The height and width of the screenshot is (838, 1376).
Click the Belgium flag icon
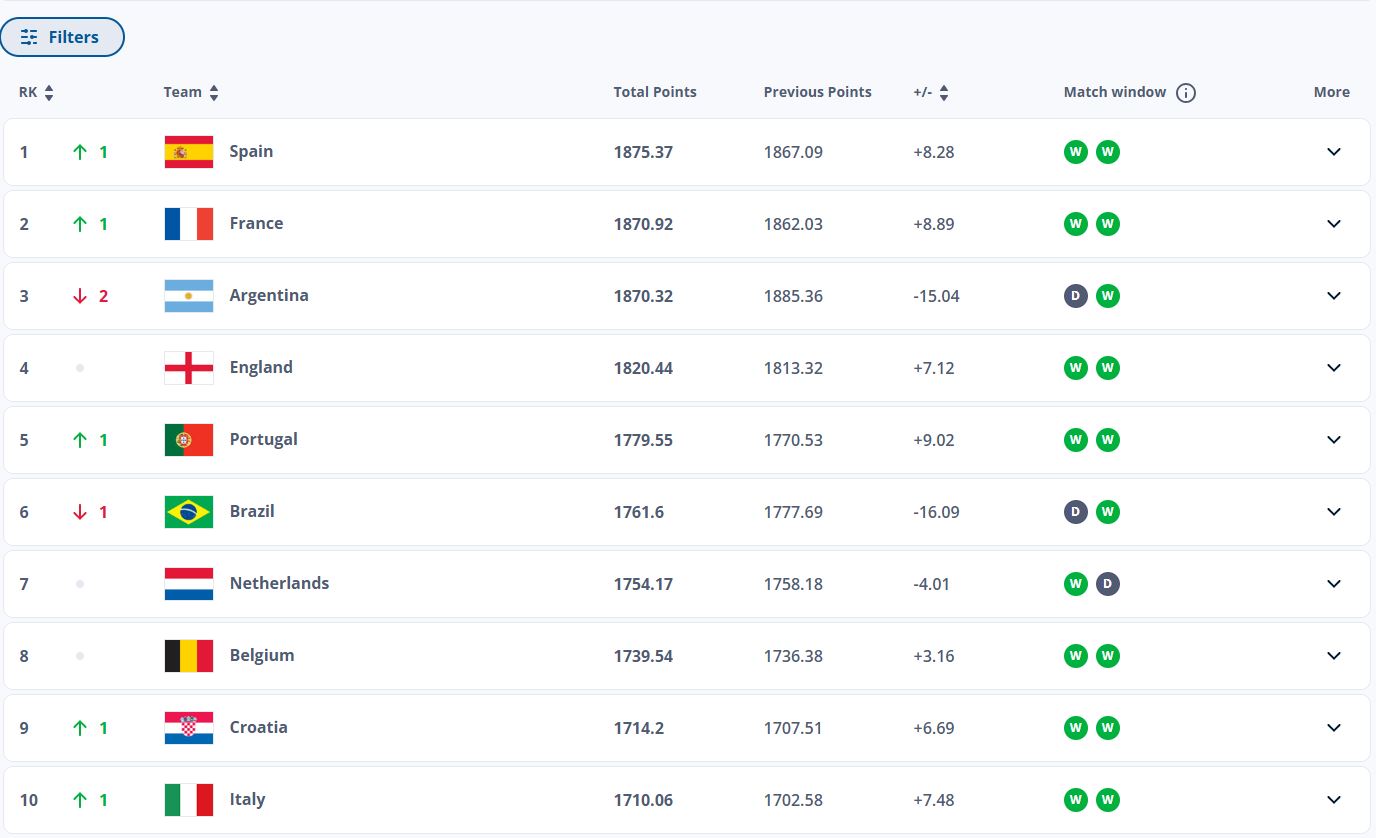tap(189, 656)
